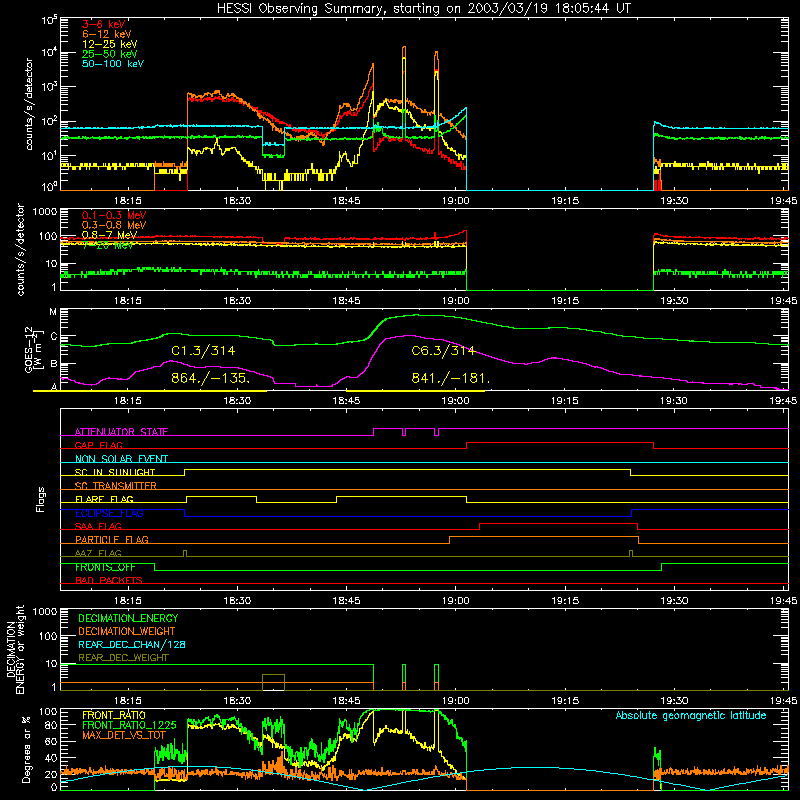Select the AAZ_FLAG label
800x800 pixels.
[98, 553]
